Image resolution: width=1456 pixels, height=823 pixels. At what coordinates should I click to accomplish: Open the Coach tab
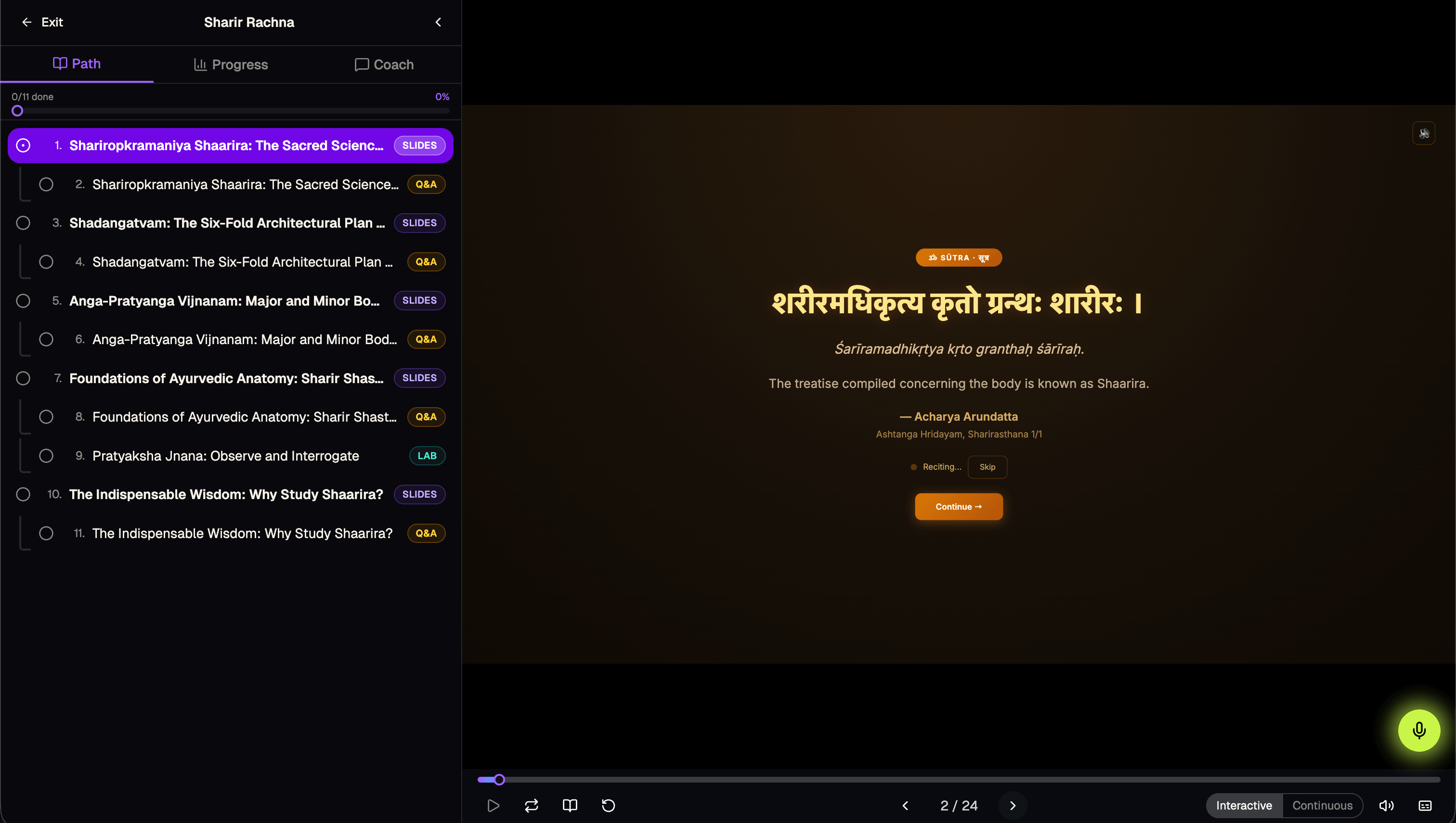(x=384, y=64)
